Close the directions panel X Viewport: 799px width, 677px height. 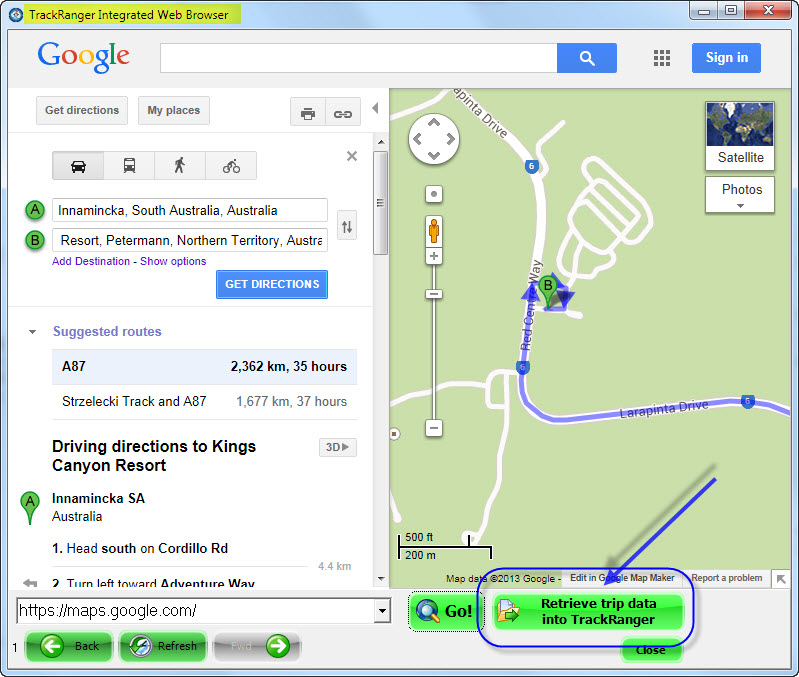pos(352,156)
